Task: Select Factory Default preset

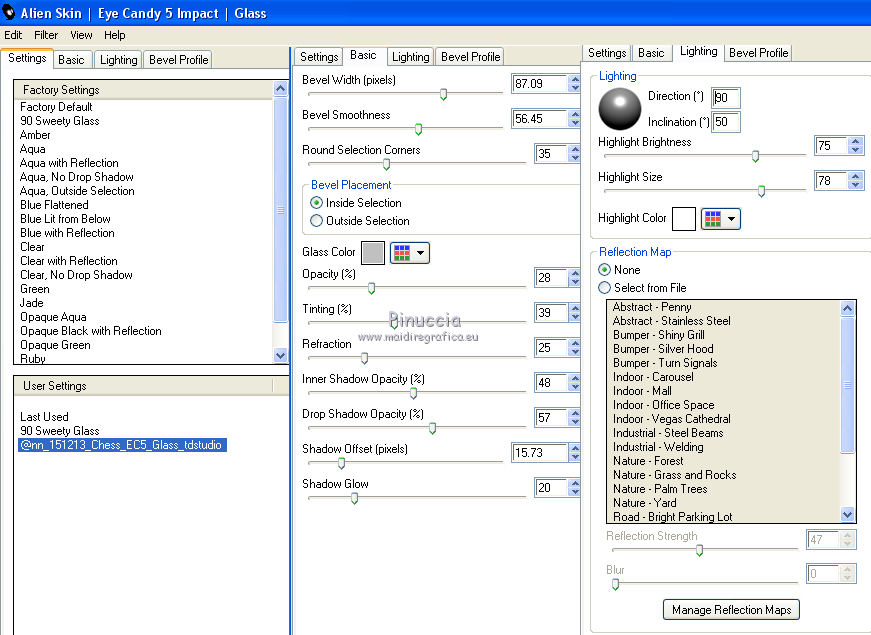Action: tap(56, 107)
